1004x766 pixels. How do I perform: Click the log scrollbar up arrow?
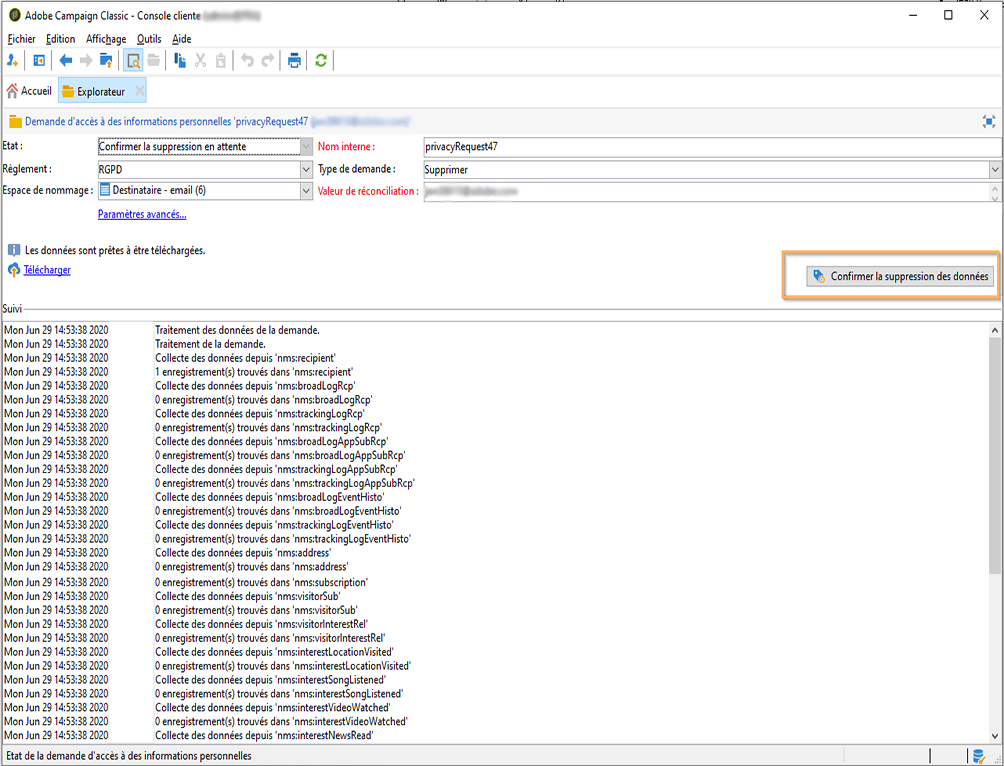[x=994, y=330]
